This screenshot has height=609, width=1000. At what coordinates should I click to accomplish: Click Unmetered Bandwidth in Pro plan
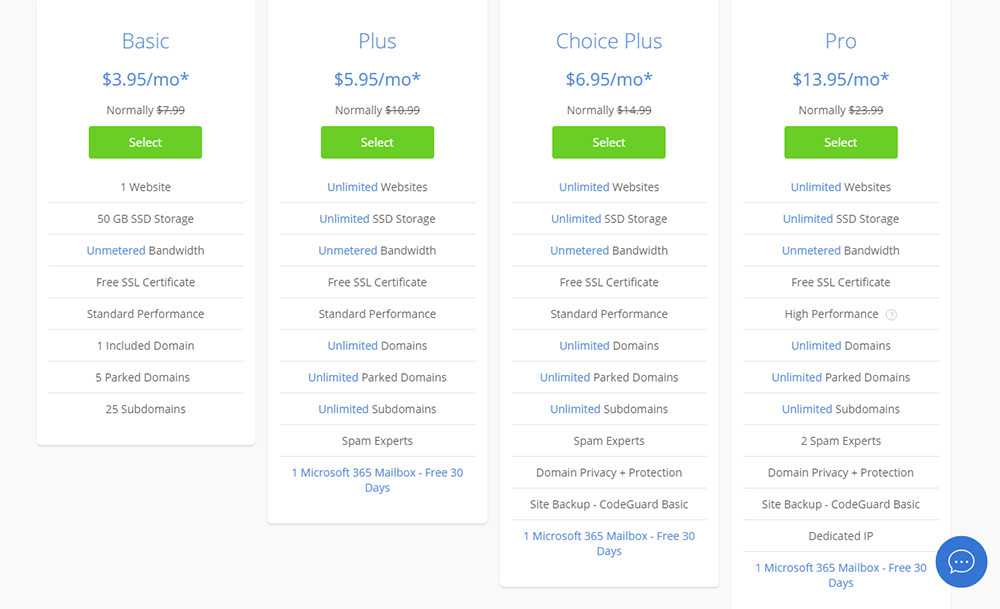[841, 251]
